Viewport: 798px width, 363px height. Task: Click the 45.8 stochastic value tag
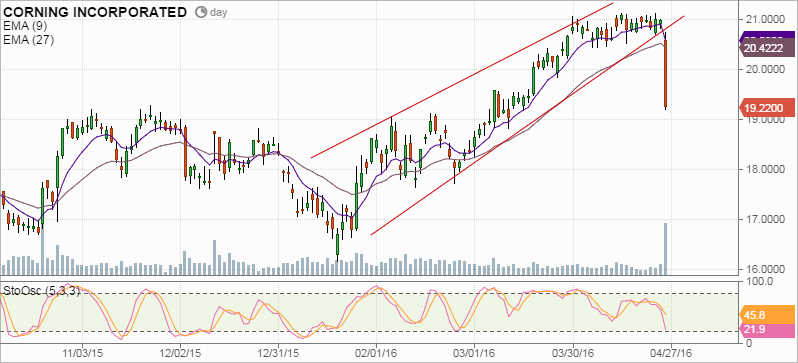(x=767, y=315)
